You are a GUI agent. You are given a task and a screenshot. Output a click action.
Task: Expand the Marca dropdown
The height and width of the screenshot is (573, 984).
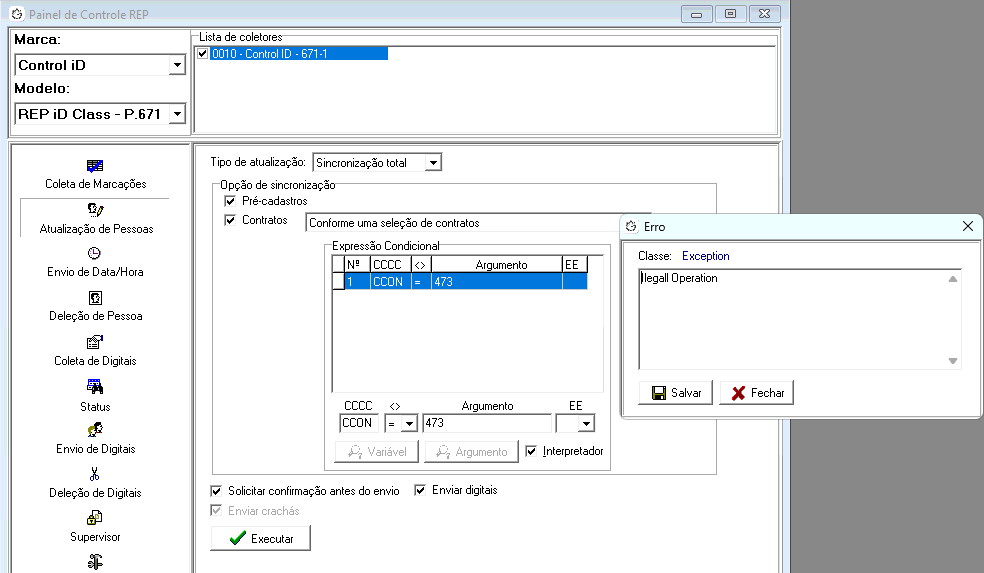click(x=177, y=65)
